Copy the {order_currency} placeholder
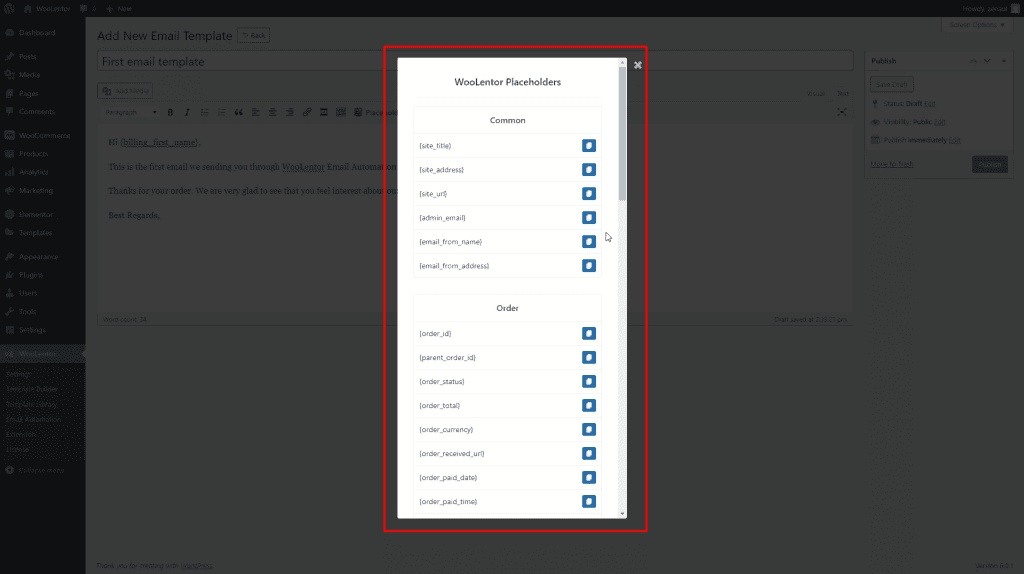1024x574 pixels. (x=589, y=430)
